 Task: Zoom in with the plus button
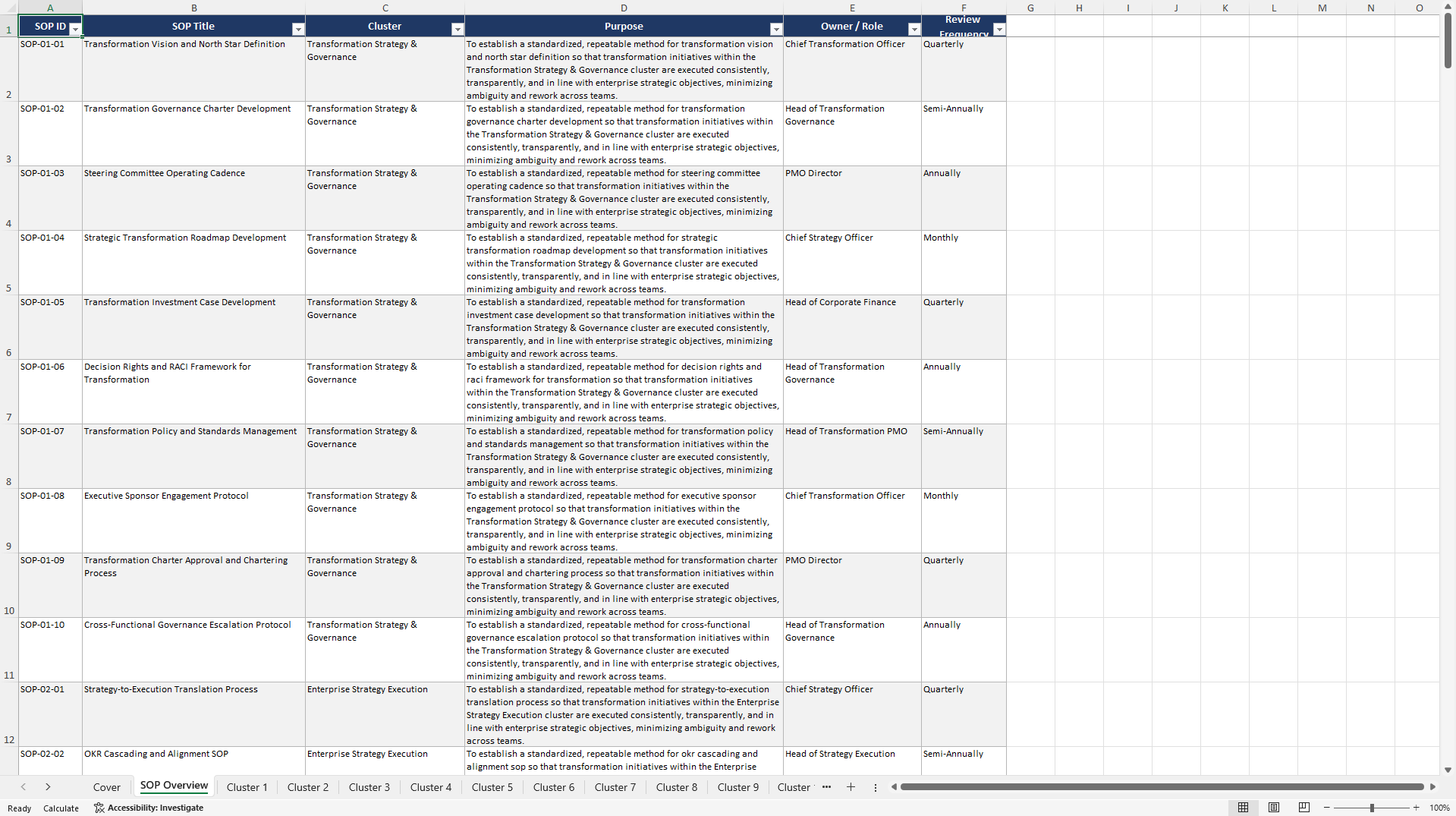1416,808
